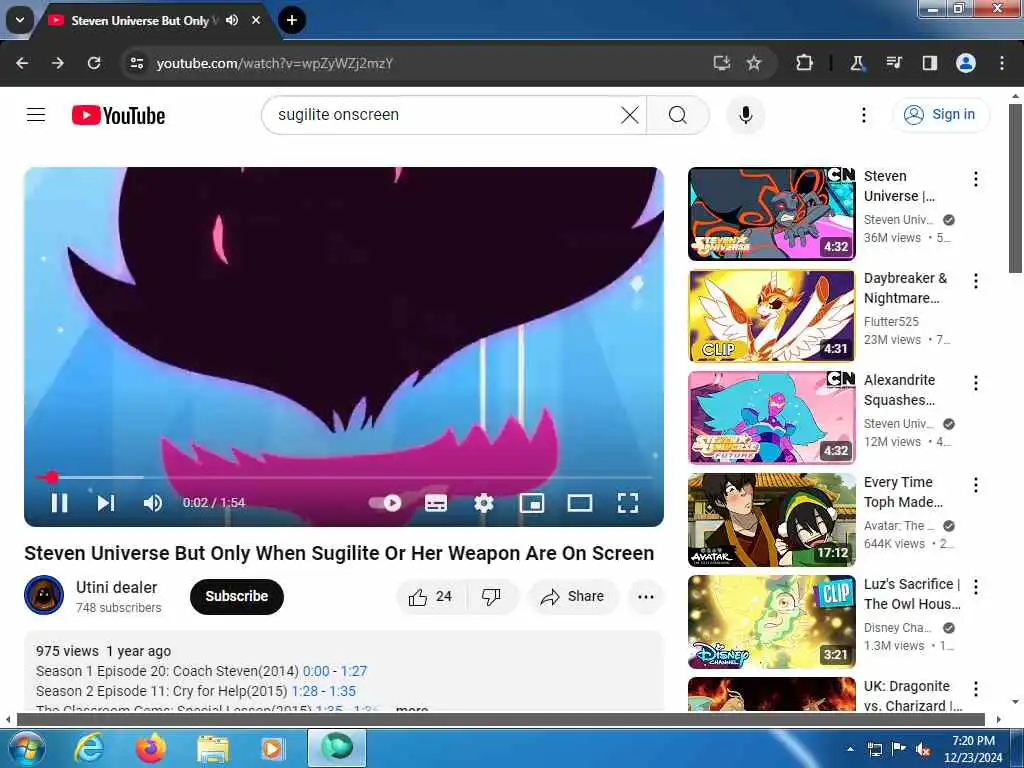This screenshot has width=1024, height=768.
Task: Open options for Luz's Sacrifice video
Action: (x=975, y=586)
